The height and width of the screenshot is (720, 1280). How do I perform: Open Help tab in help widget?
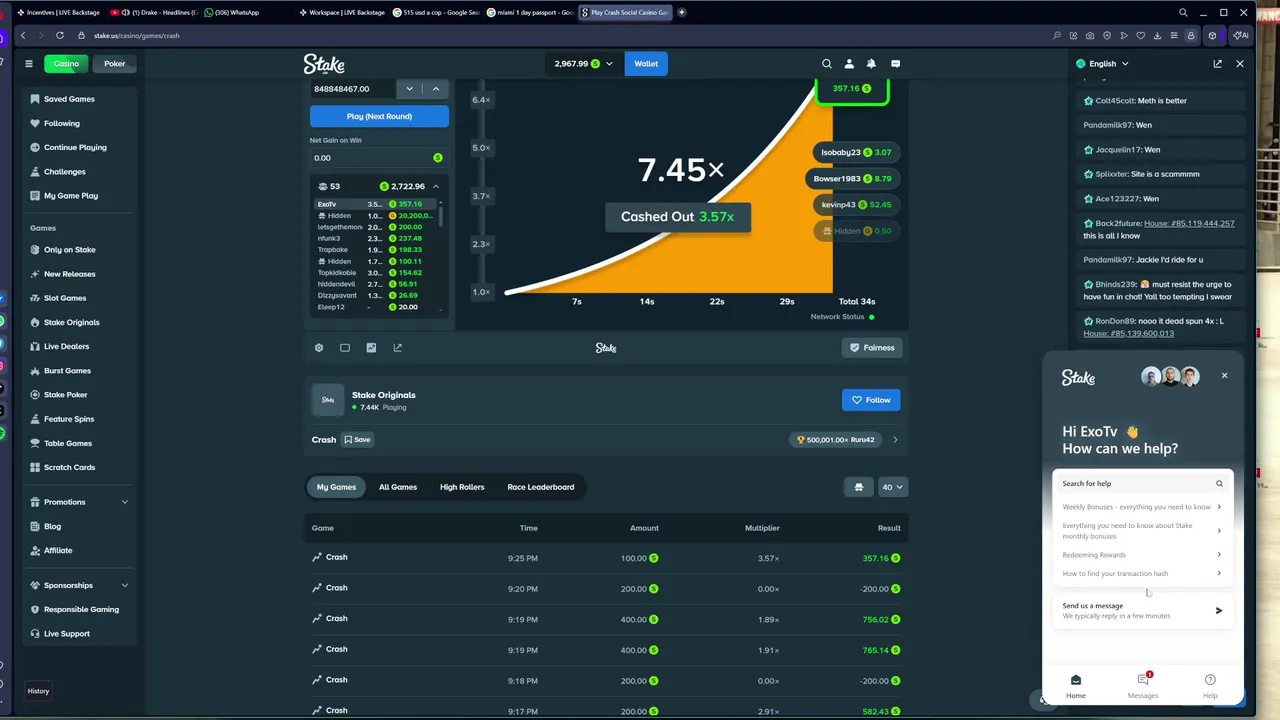(1210, 686)
